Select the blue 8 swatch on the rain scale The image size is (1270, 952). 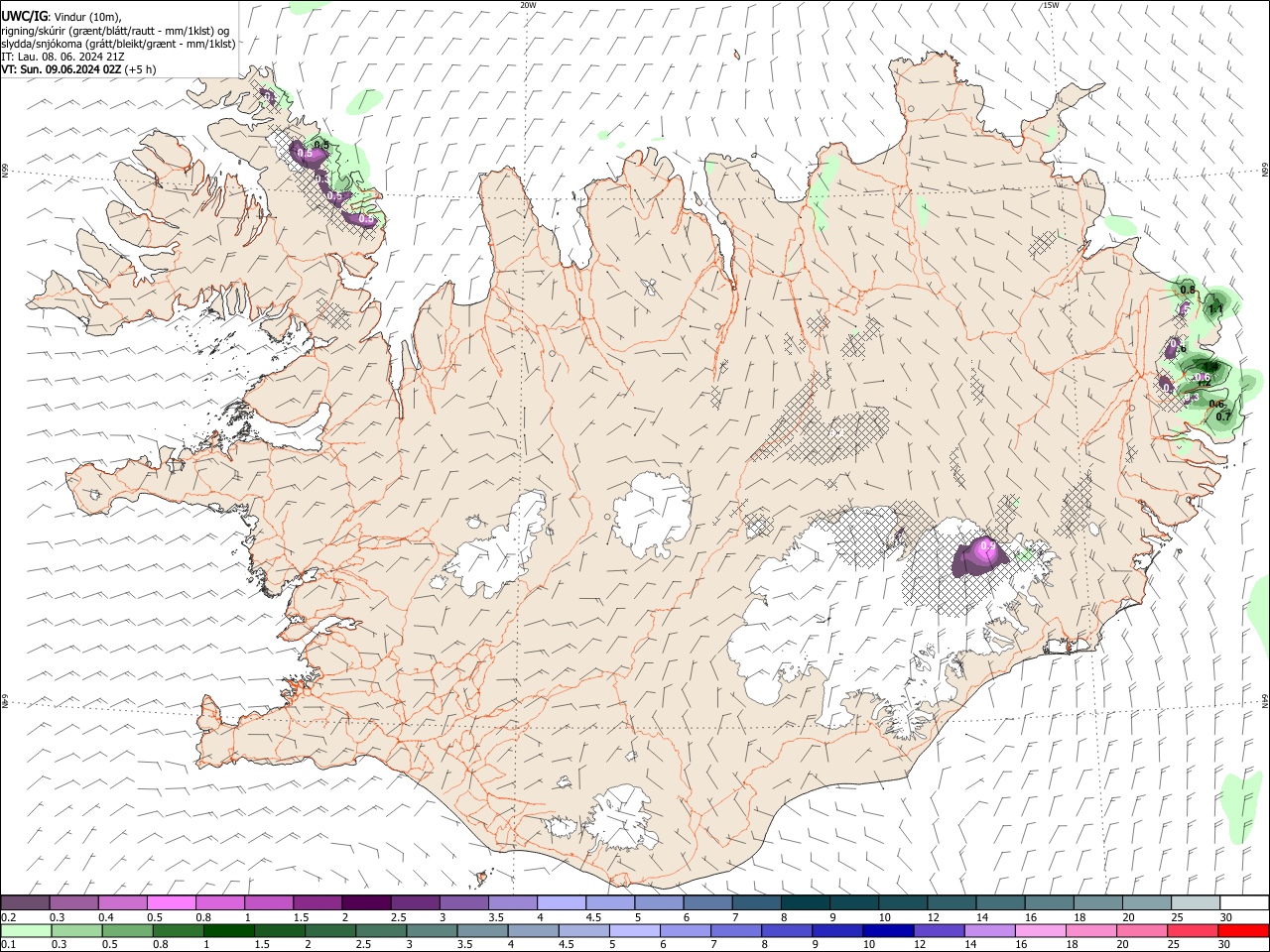[x=787, y=930]
